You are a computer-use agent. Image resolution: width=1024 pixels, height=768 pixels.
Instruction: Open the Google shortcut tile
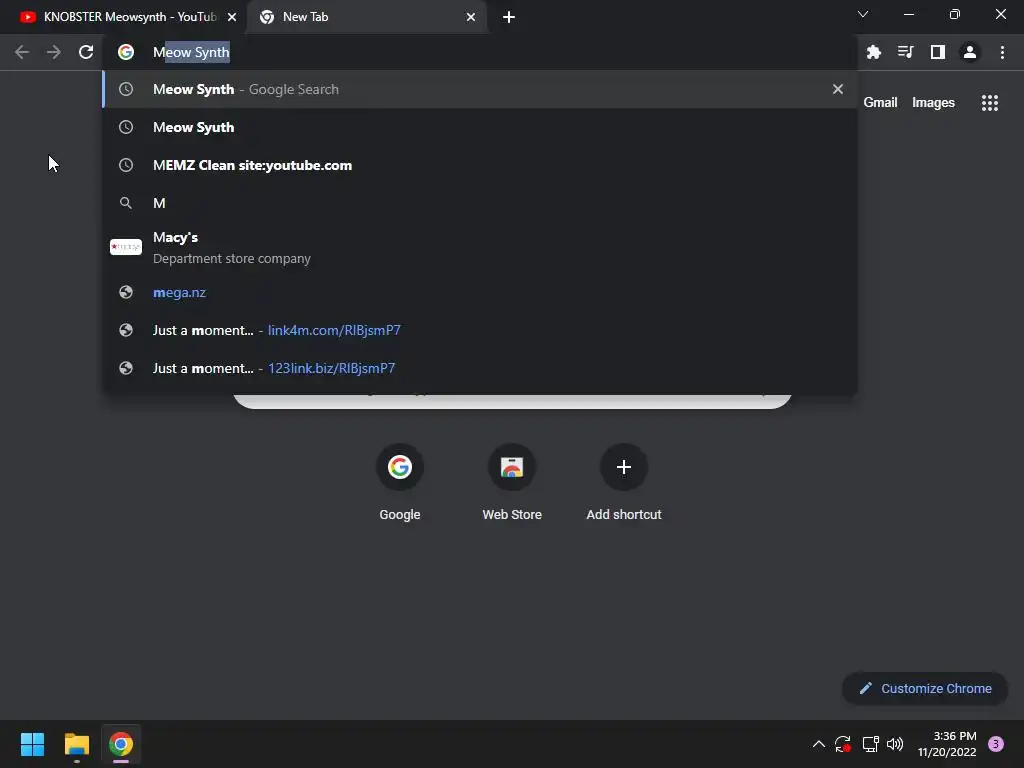pyautogui.click(x=400, y=482)
